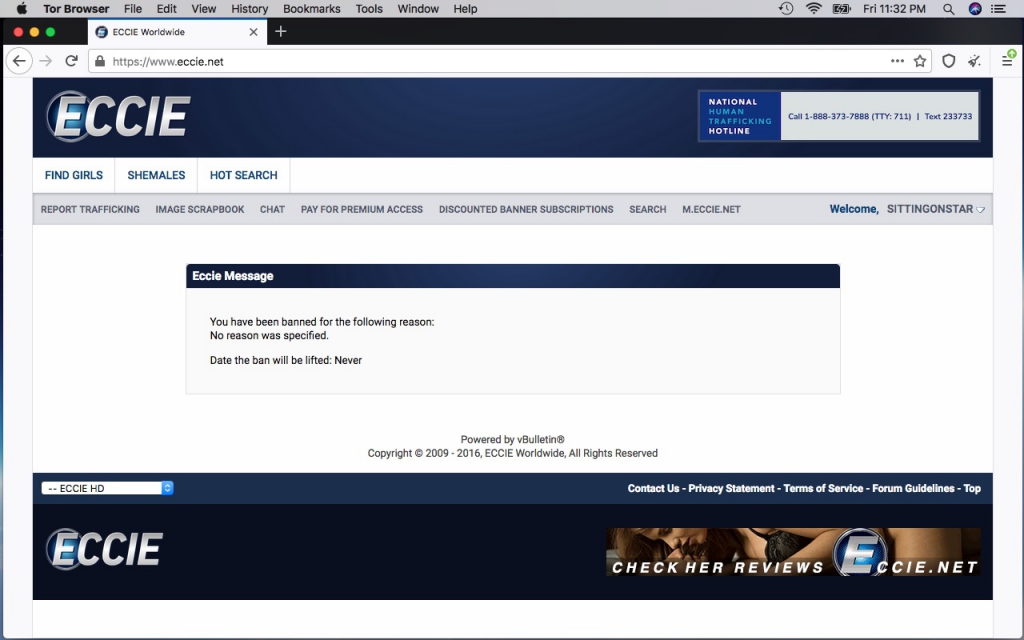Click the Check Her Reviews banner
This screenshot has width=1024, height=640.
click(x=793, y=552)
